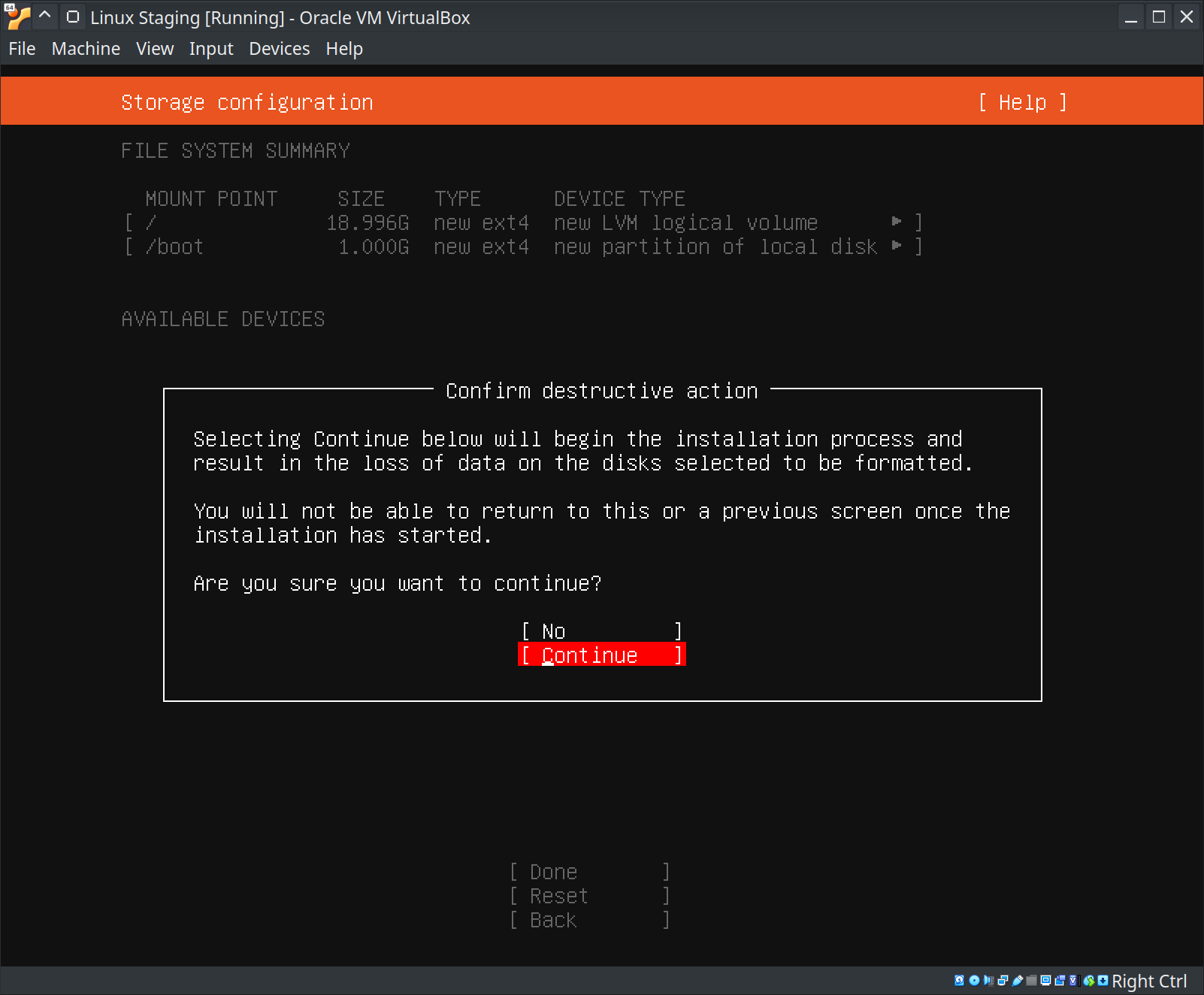Select Continue to confirm destructive action
The image size is (1204, 995).
601,655
